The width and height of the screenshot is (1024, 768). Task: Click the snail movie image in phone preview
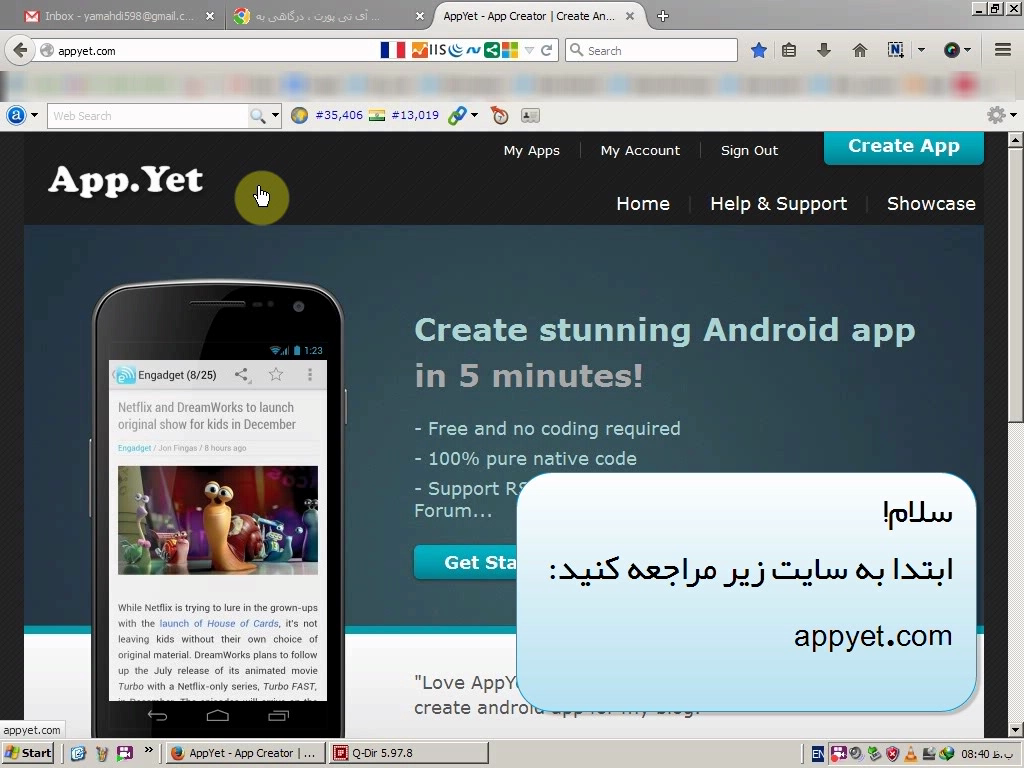click(217, 520)
